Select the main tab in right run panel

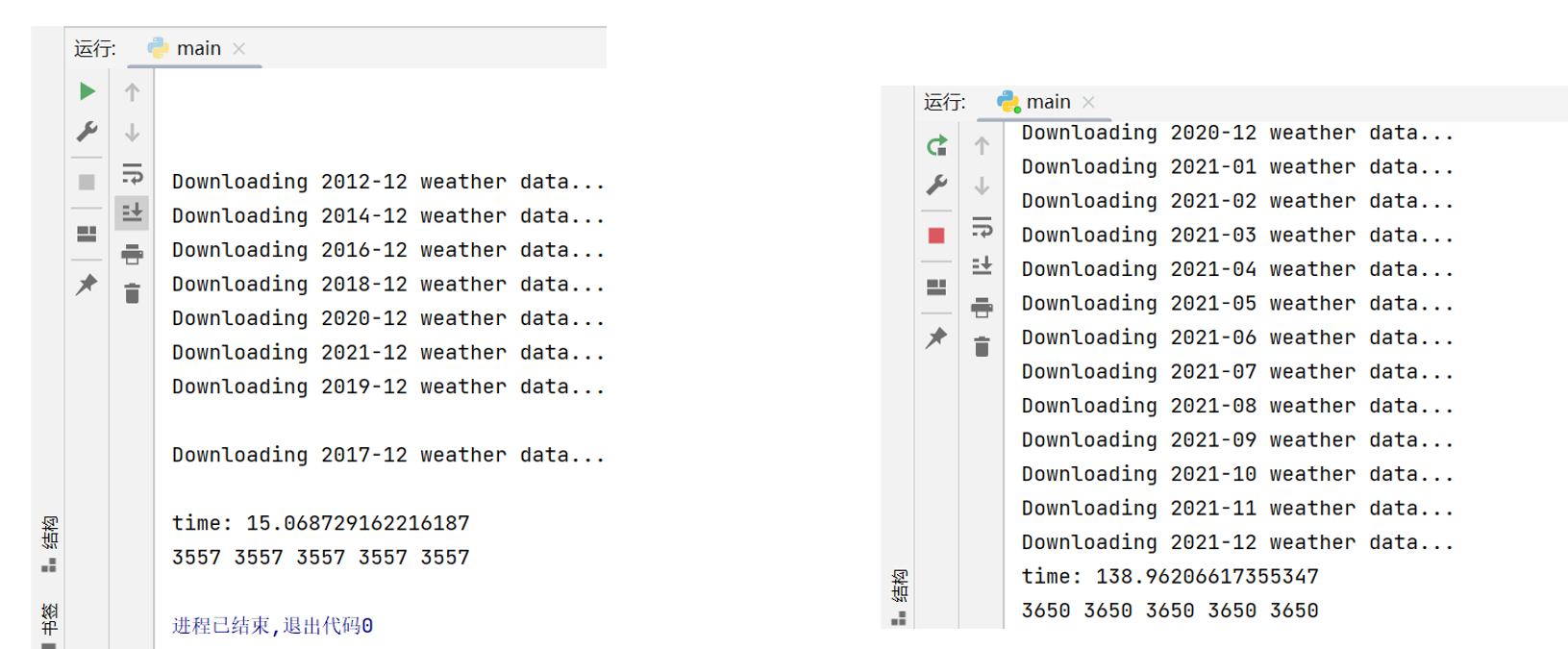pyautogui.click(x=1034, y=102)
